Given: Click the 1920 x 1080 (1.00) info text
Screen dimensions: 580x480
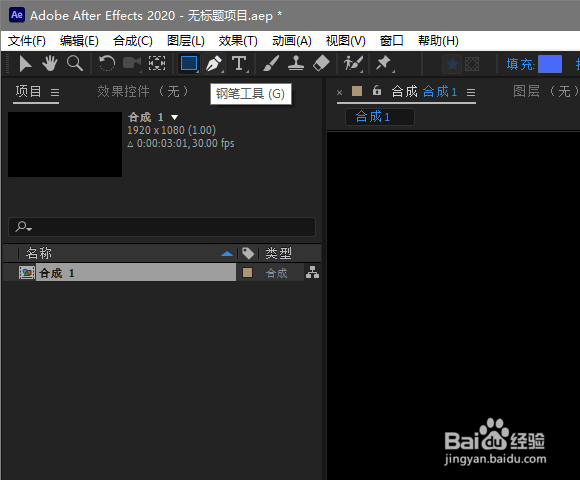Looking at the screenshot, I should [171, 130].
